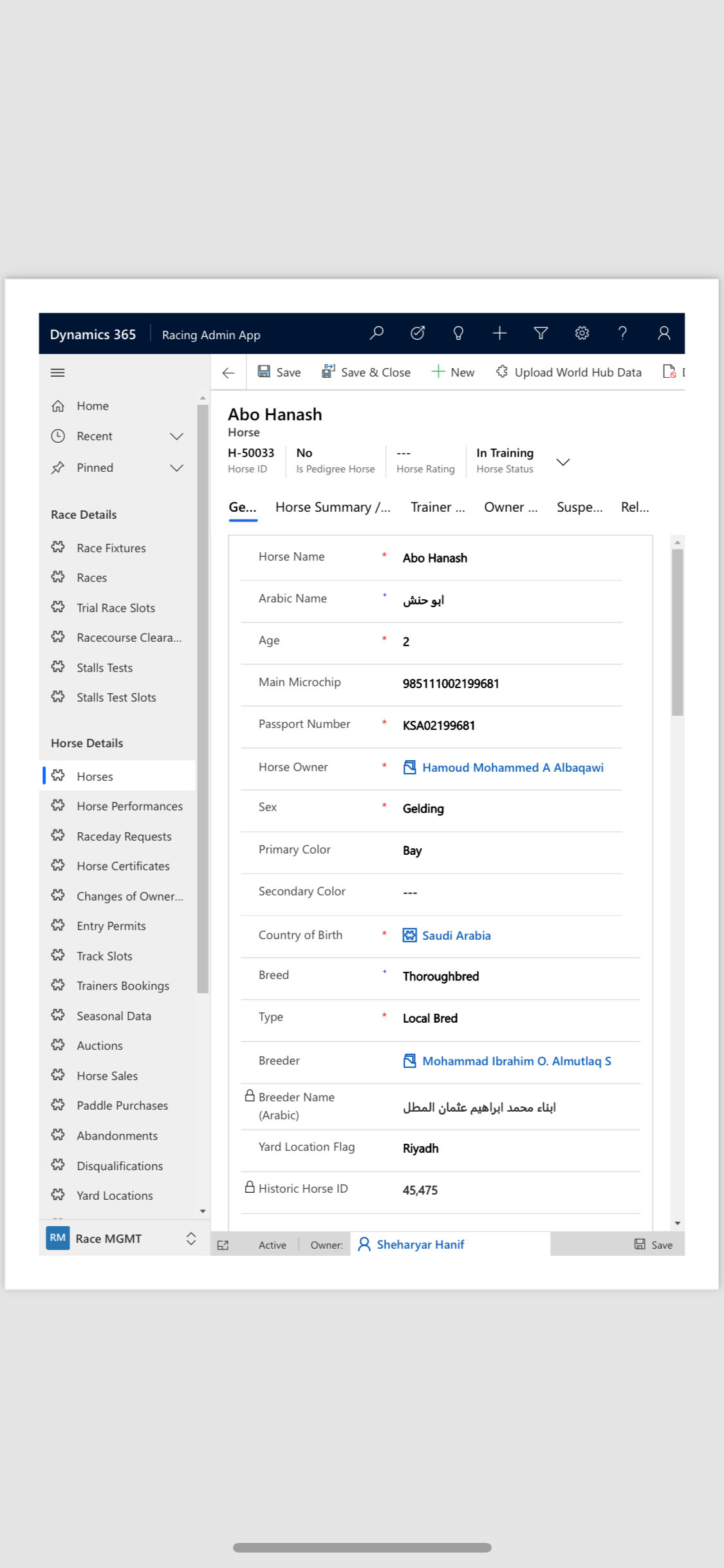Click the help question mark icon
Screen dimensions: 724x1568
[622, 333]
